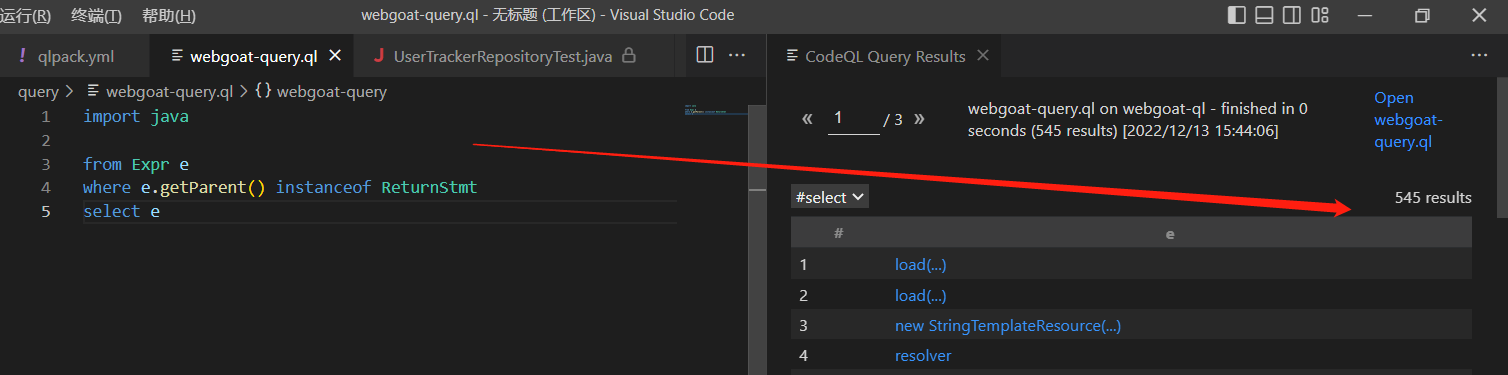Click the lock icon on UserTrackerRepositoryTest tab
This screenshot has width=1508, height=375.
coord(629,56)
